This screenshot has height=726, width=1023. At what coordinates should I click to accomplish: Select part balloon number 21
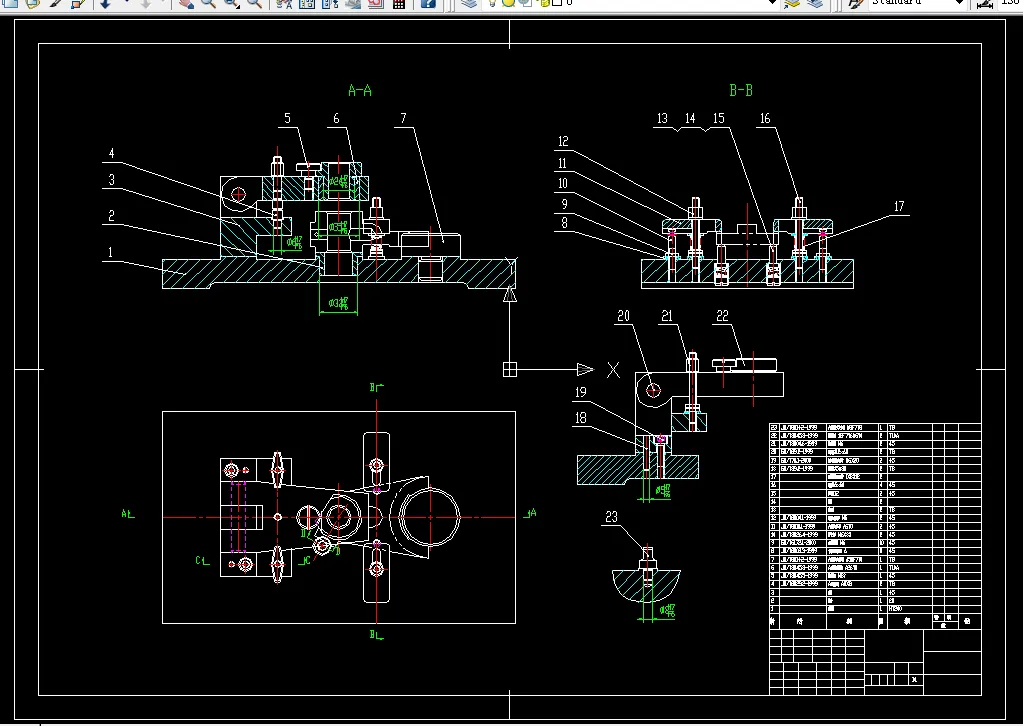click(x=667, y=316)
